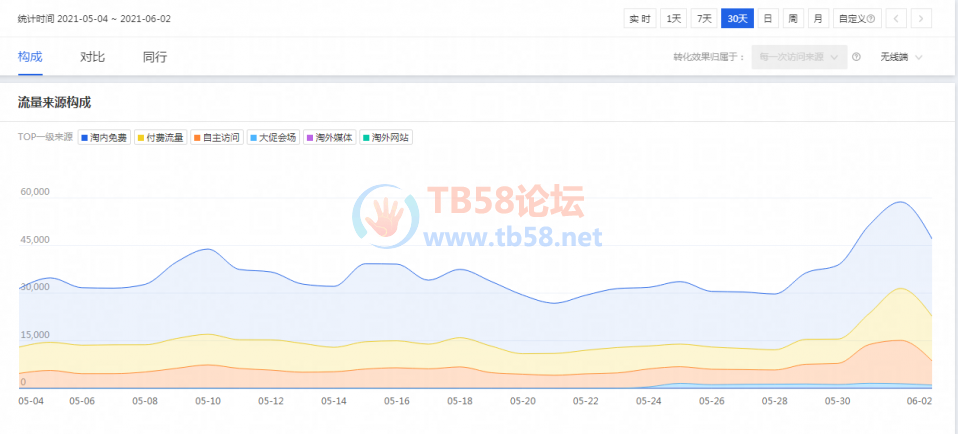
Task: Switch to the 对比 tab
Action: pyautogui.click(x=92, y=57)
